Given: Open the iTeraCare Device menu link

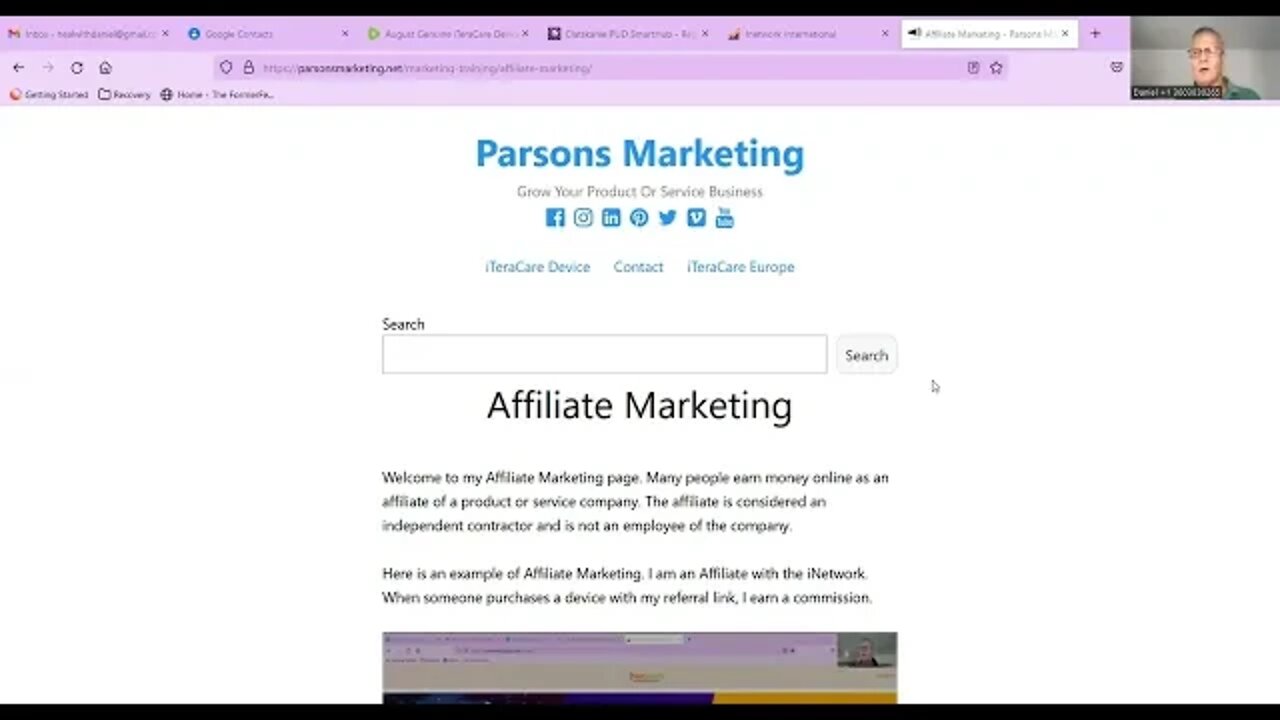Looking at the screenshot, I should (538, 267).
